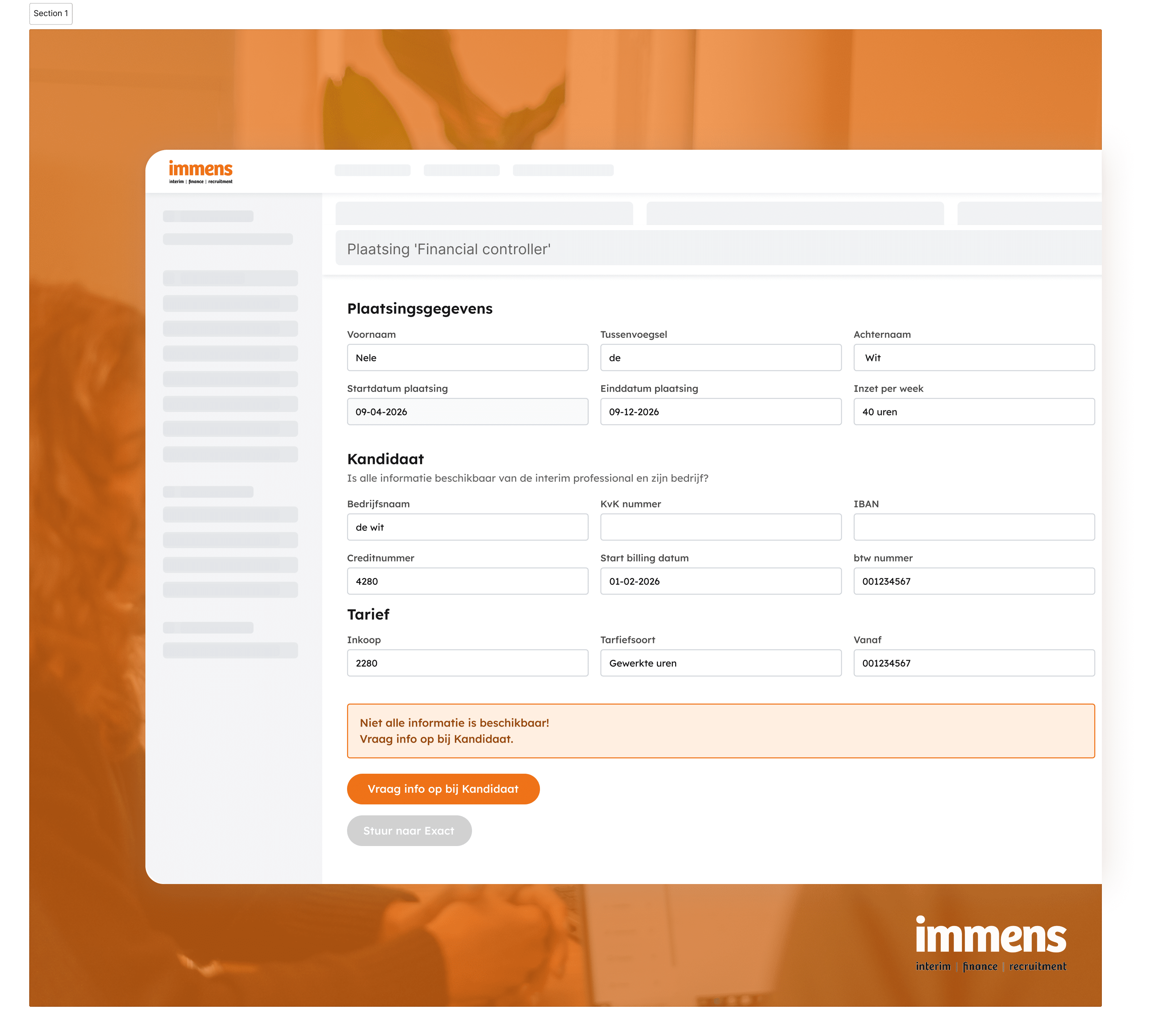Screen dimensions: 1172x1036
Task: Click the Achternaam field showing Wit
Action: tap(974, 357)
